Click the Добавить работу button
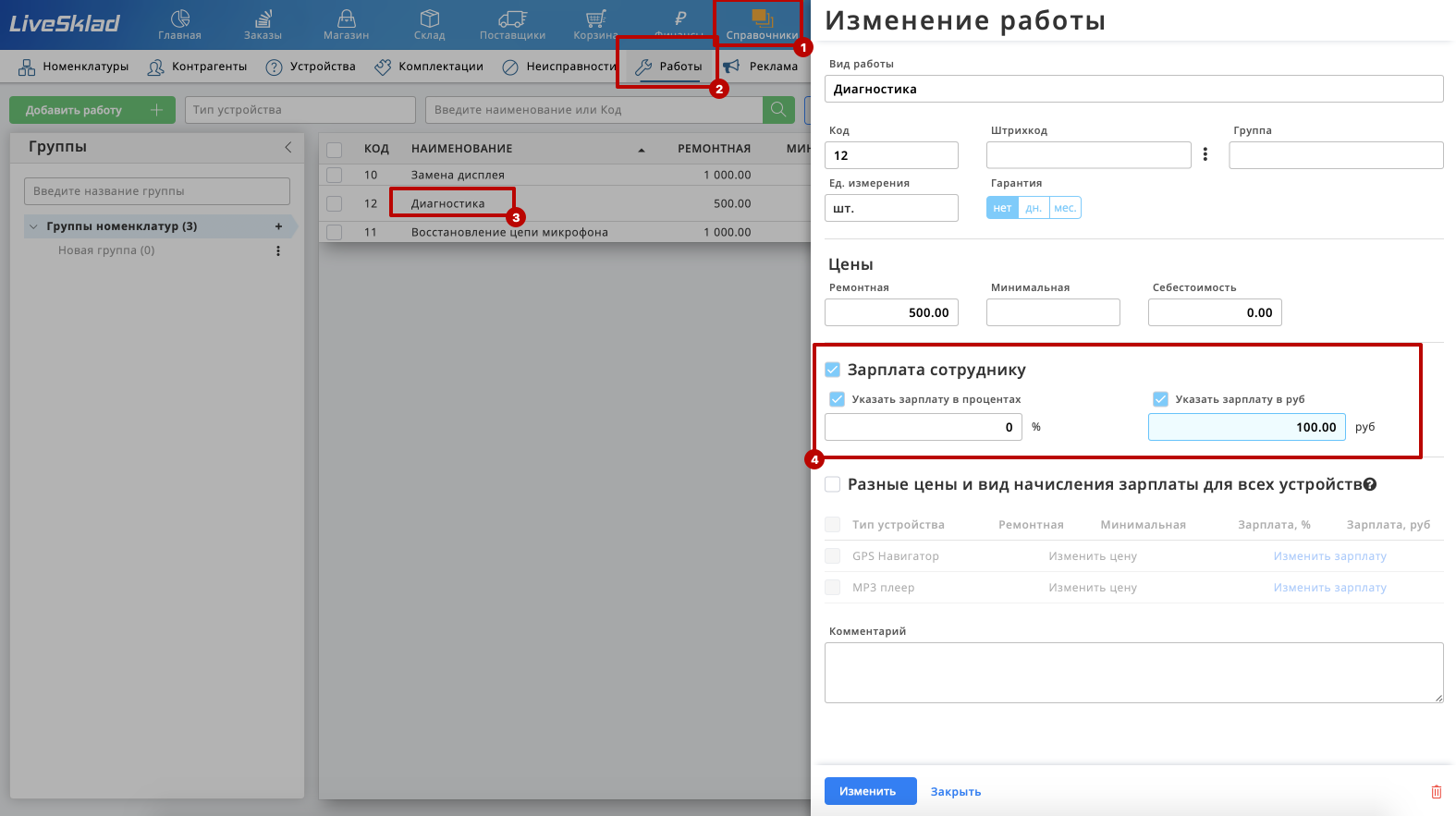1456x816 pixels. pyautogui.click(x=92, y=110)
